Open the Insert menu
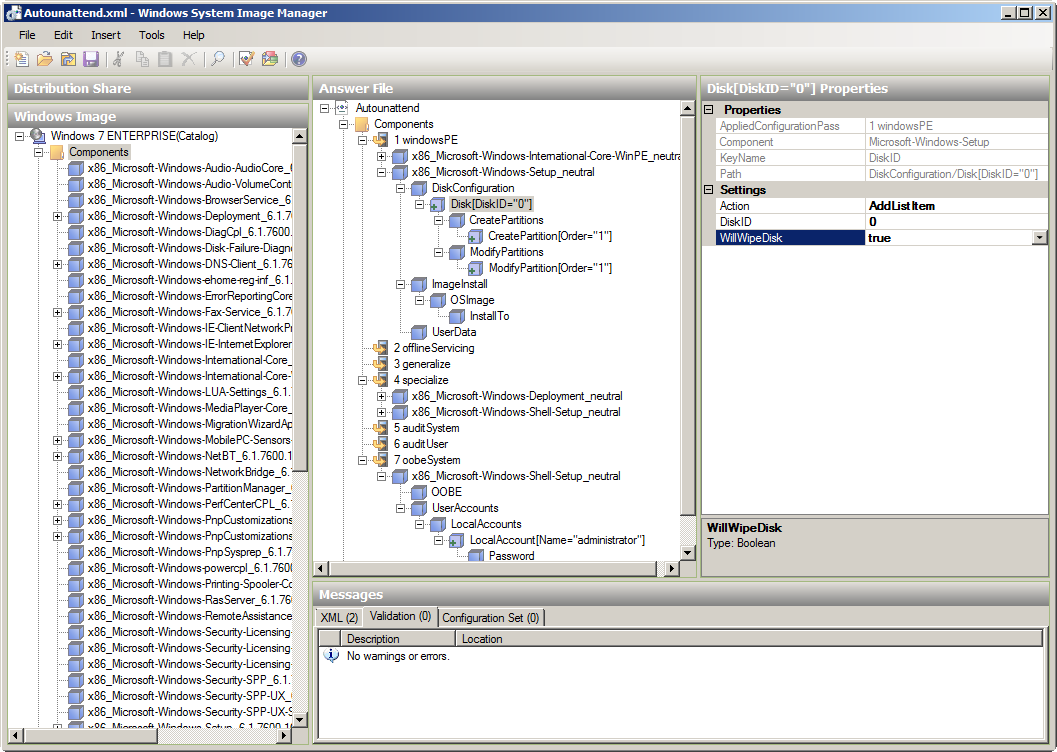The height and width of the screenshot is (752, 1057). (106, 35)
